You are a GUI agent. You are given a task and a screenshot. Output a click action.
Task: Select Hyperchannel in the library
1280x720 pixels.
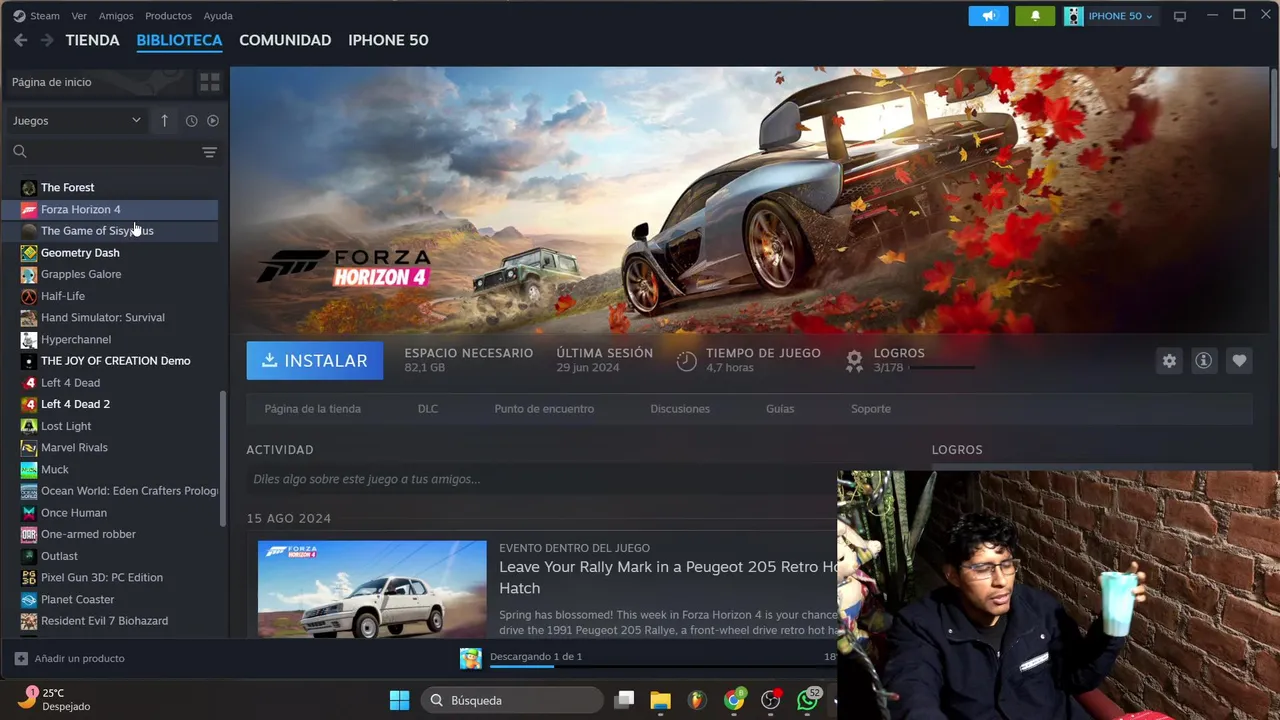110,339
